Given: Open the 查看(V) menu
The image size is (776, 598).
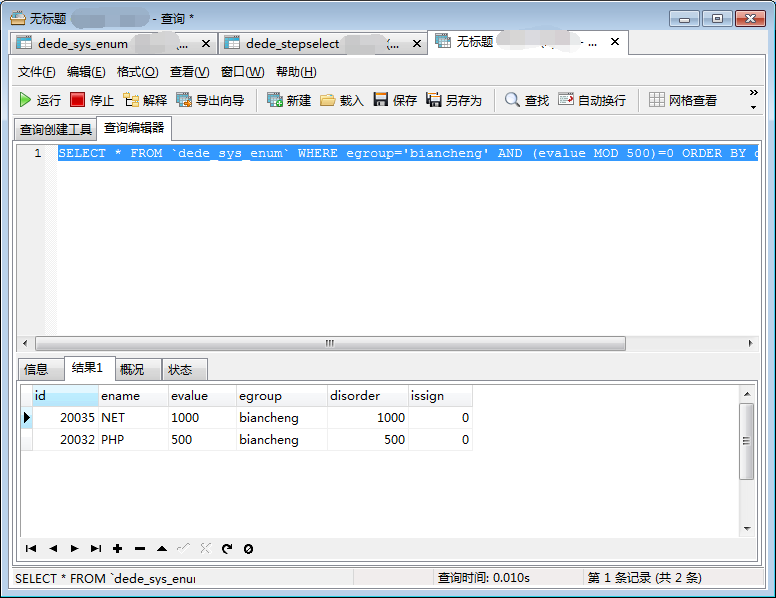Looking at the screenshot, I should point(189,72).
